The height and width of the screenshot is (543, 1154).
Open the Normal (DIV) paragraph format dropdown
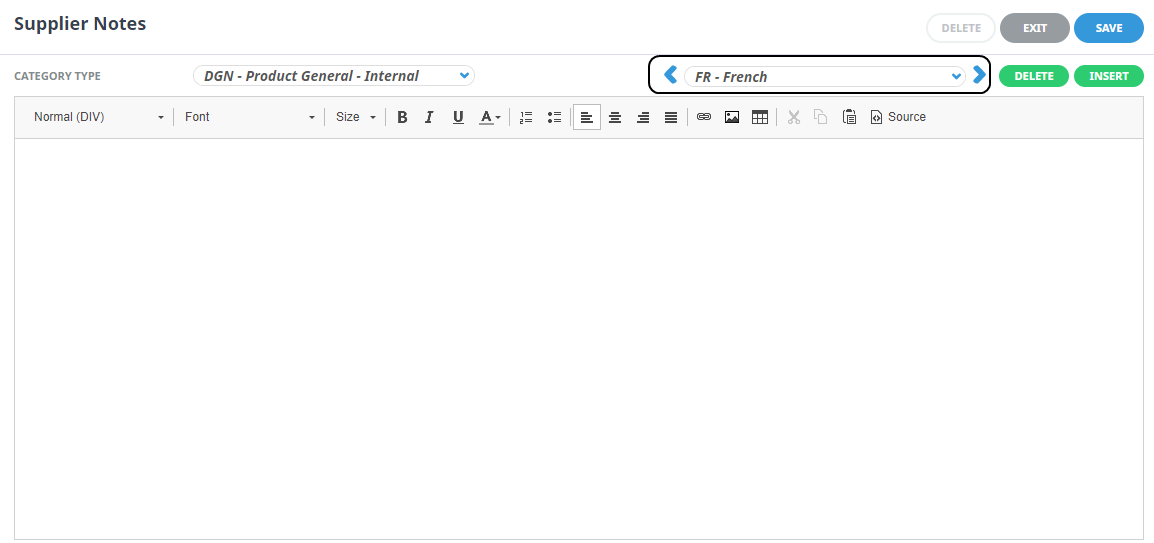click(99, 117)
